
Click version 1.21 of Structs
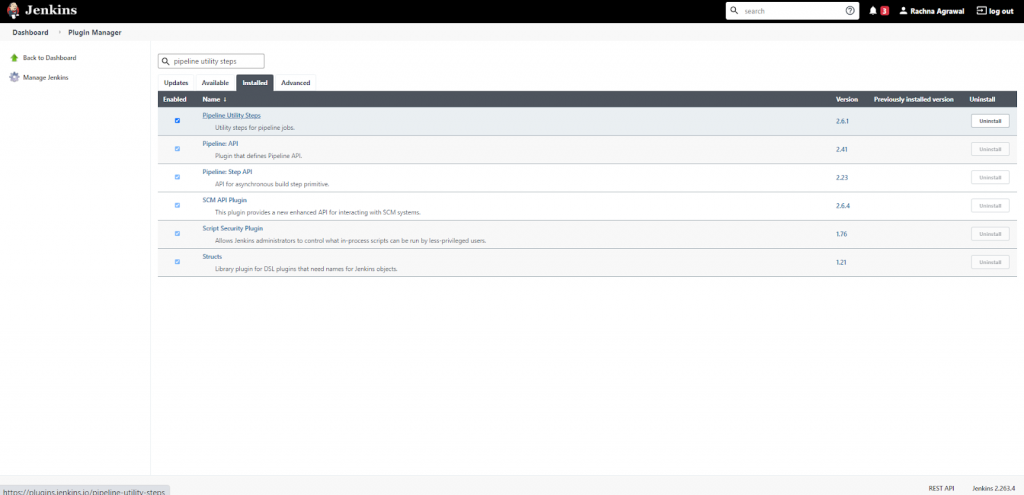click(x=842, y=262)
